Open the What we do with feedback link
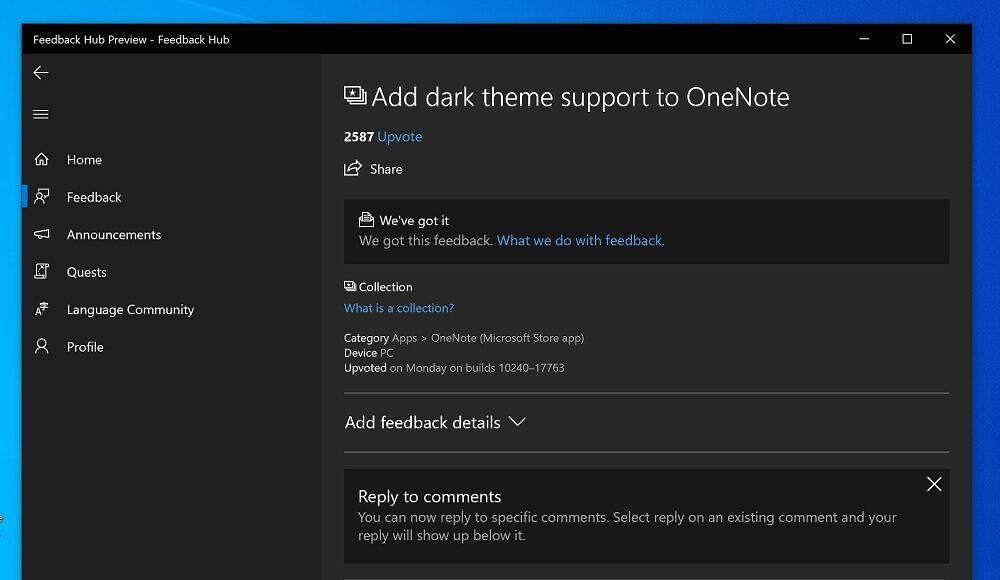The height and width of the screenshot is (580, 1000). click(580, 240)
